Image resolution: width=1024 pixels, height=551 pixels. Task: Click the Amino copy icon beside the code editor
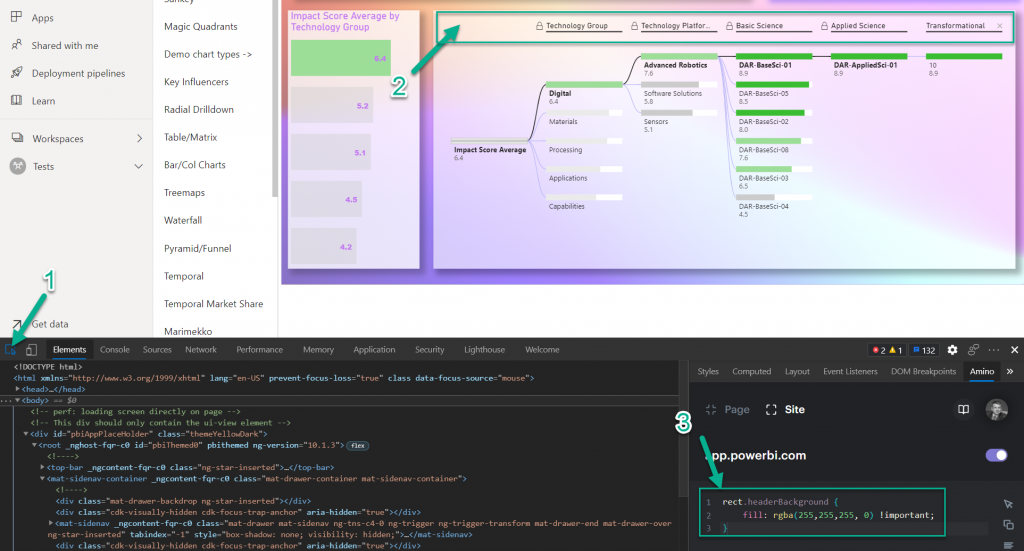coord(1008,524)
